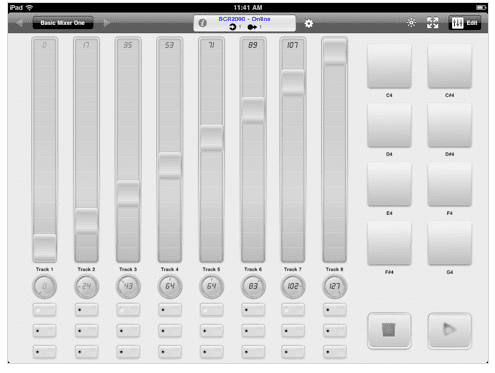Viewport: 495px width, 373px height.
Task: Hit the Stop transport button
Action: point(389,330)
